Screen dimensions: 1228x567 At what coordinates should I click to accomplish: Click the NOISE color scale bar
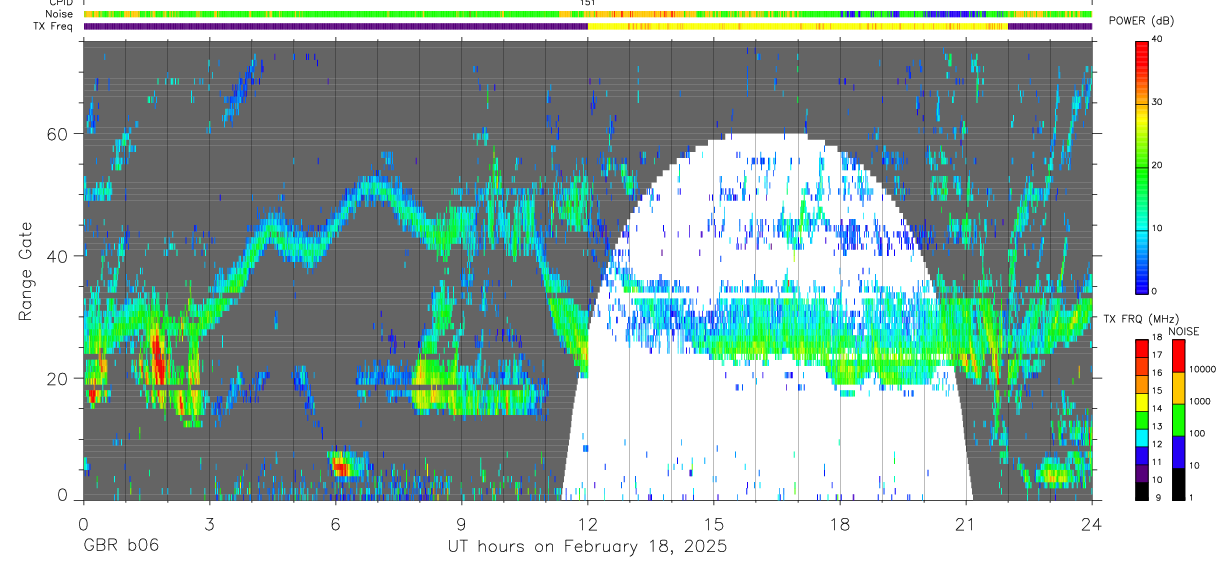coord(1178,419)
